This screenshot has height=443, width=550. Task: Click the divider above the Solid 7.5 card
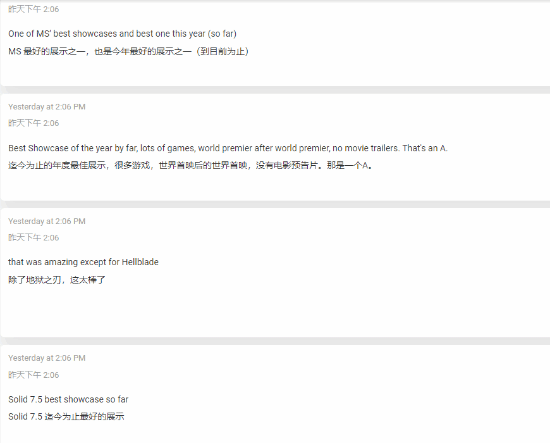pos(275,341)
